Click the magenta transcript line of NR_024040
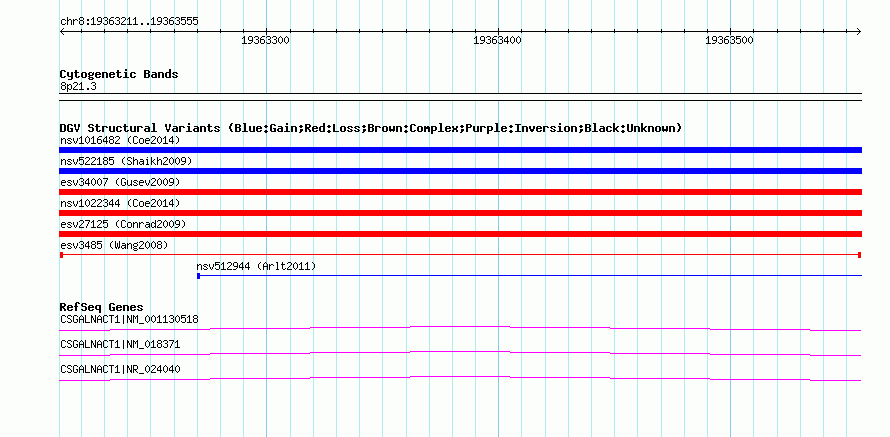 pyautogui.click(x=460, y=379)
